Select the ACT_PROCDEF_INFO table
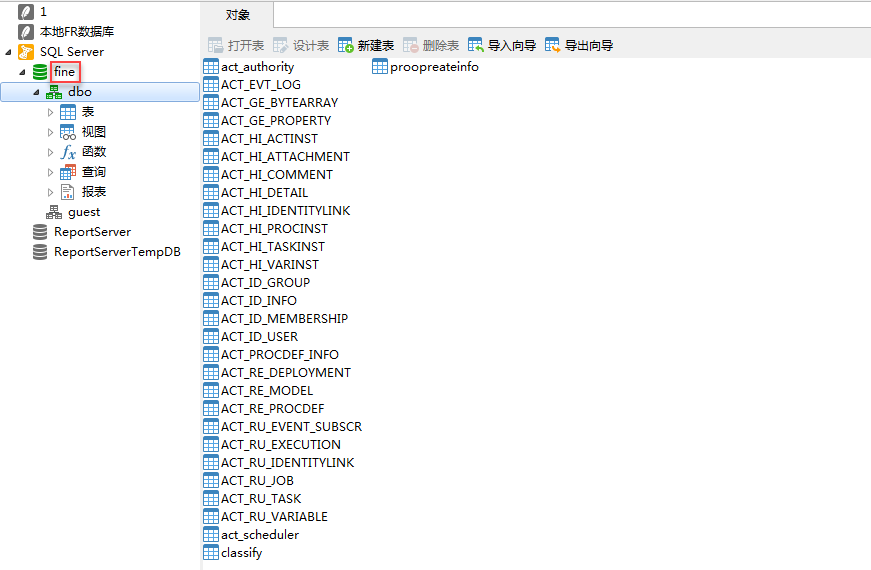This screenshot has height=570, width=871. pos(279,355)
